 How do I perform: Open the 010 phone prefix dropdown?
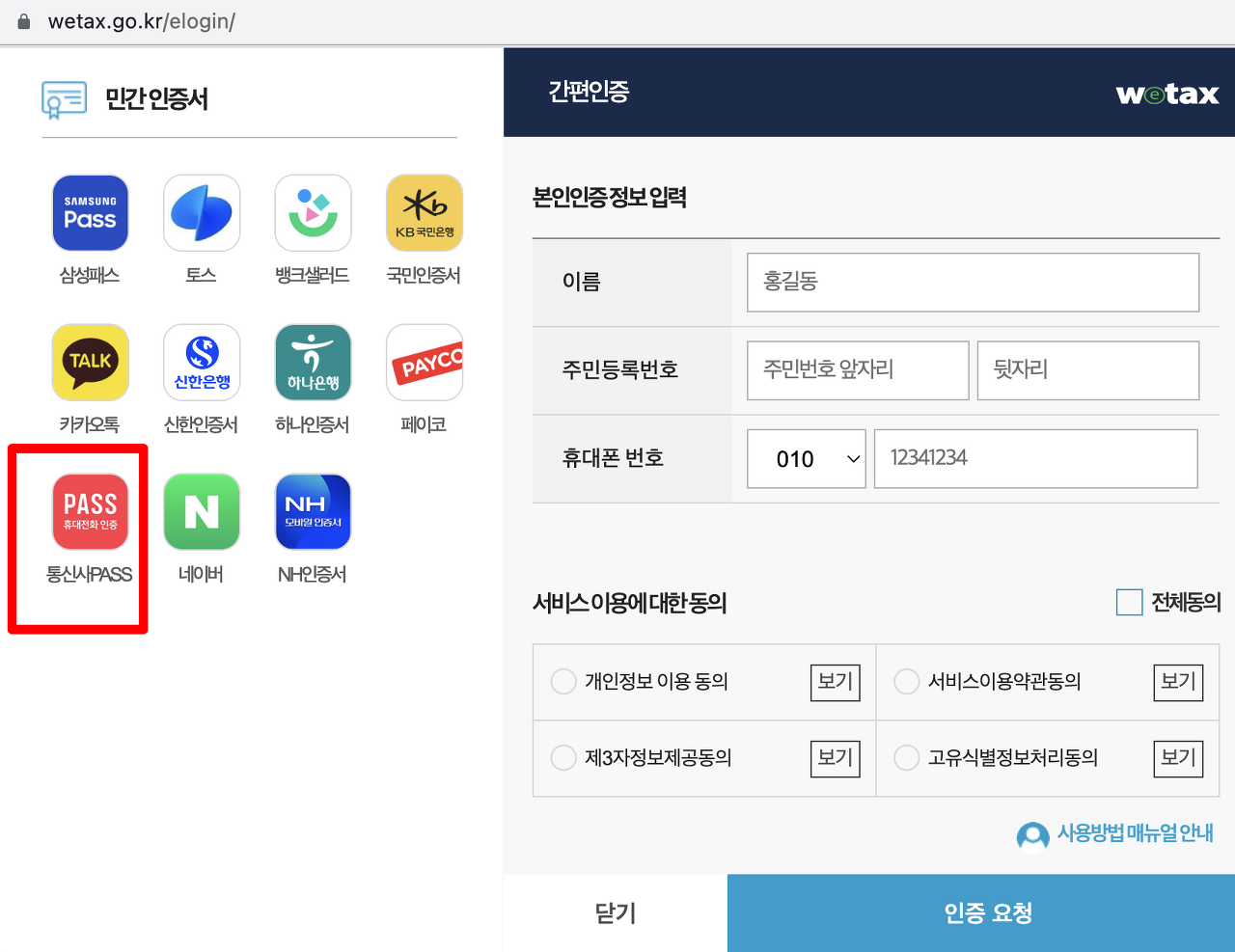pyautogui.click(x=807, y=459)
